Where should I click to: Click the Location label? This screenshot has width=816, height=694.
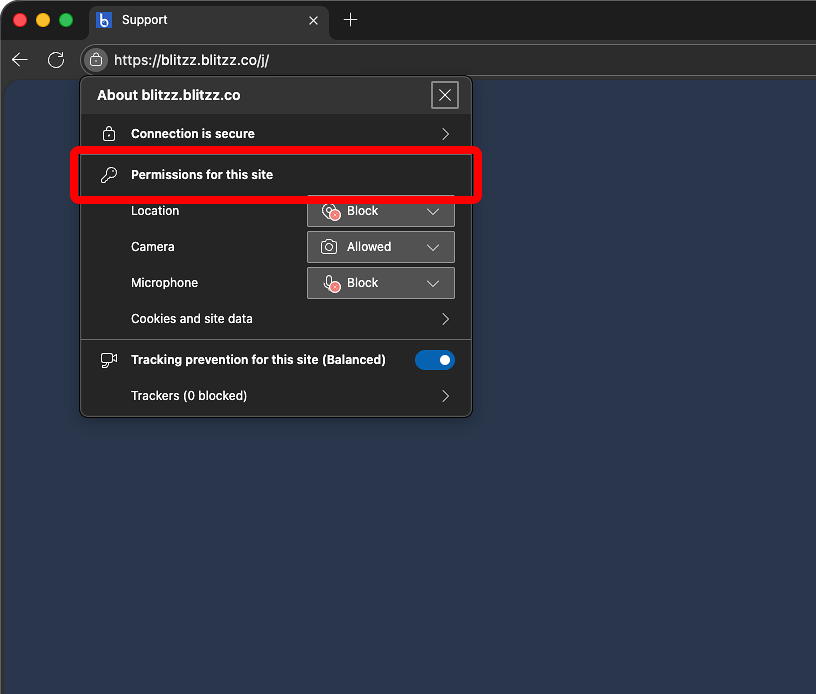click(x=155, y=211)
